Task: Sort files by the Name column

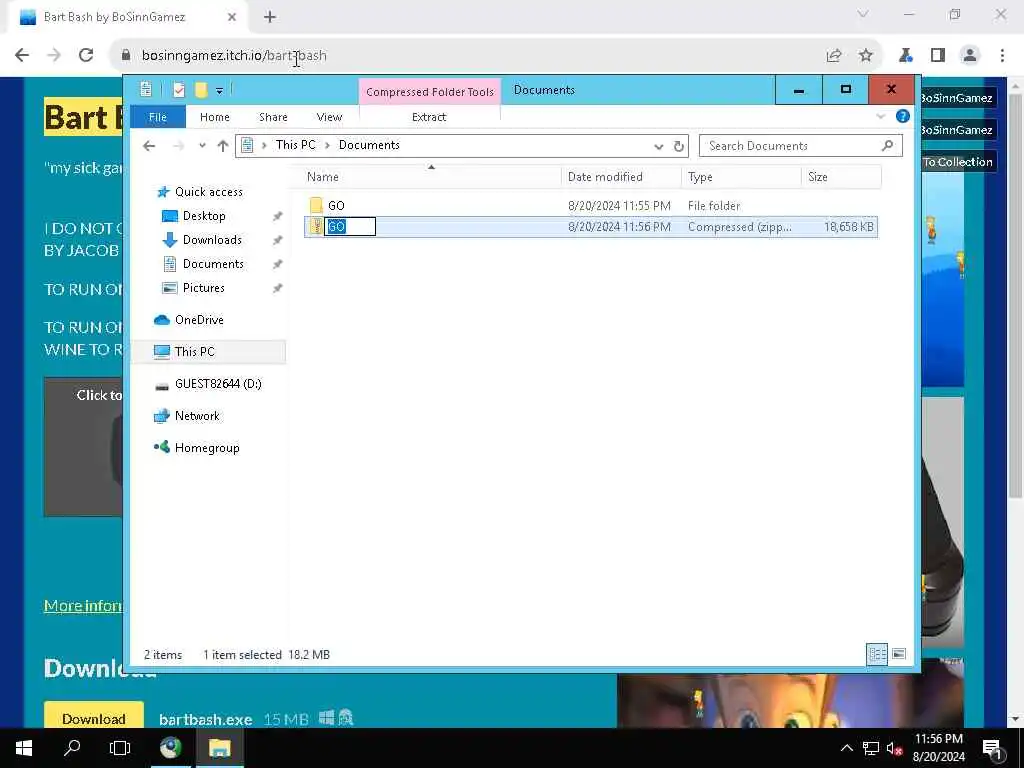Action: tap(431, 177)
